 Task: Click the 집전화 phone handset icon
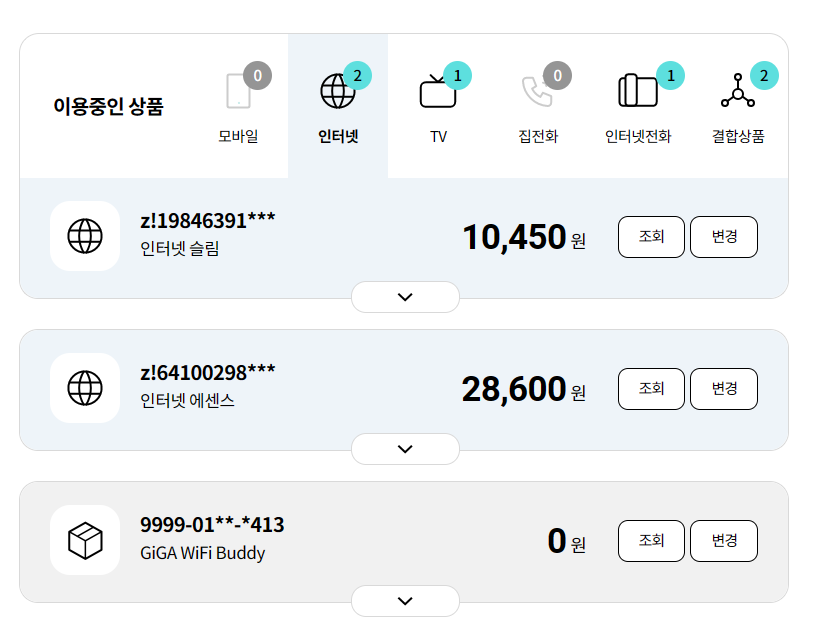click(x=537, y=91)
